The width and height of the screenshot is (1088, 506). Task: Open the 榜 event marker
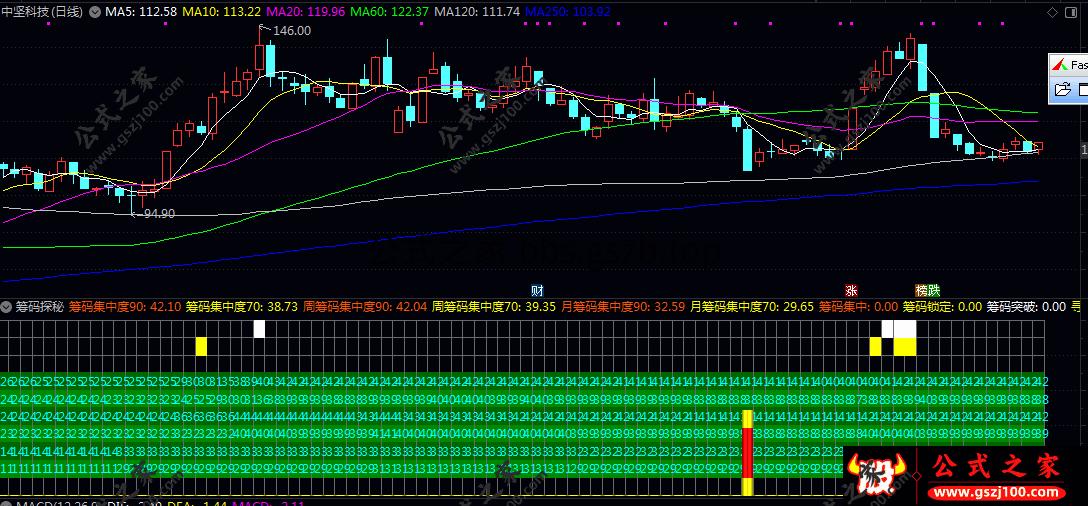(x=921, y=290)
